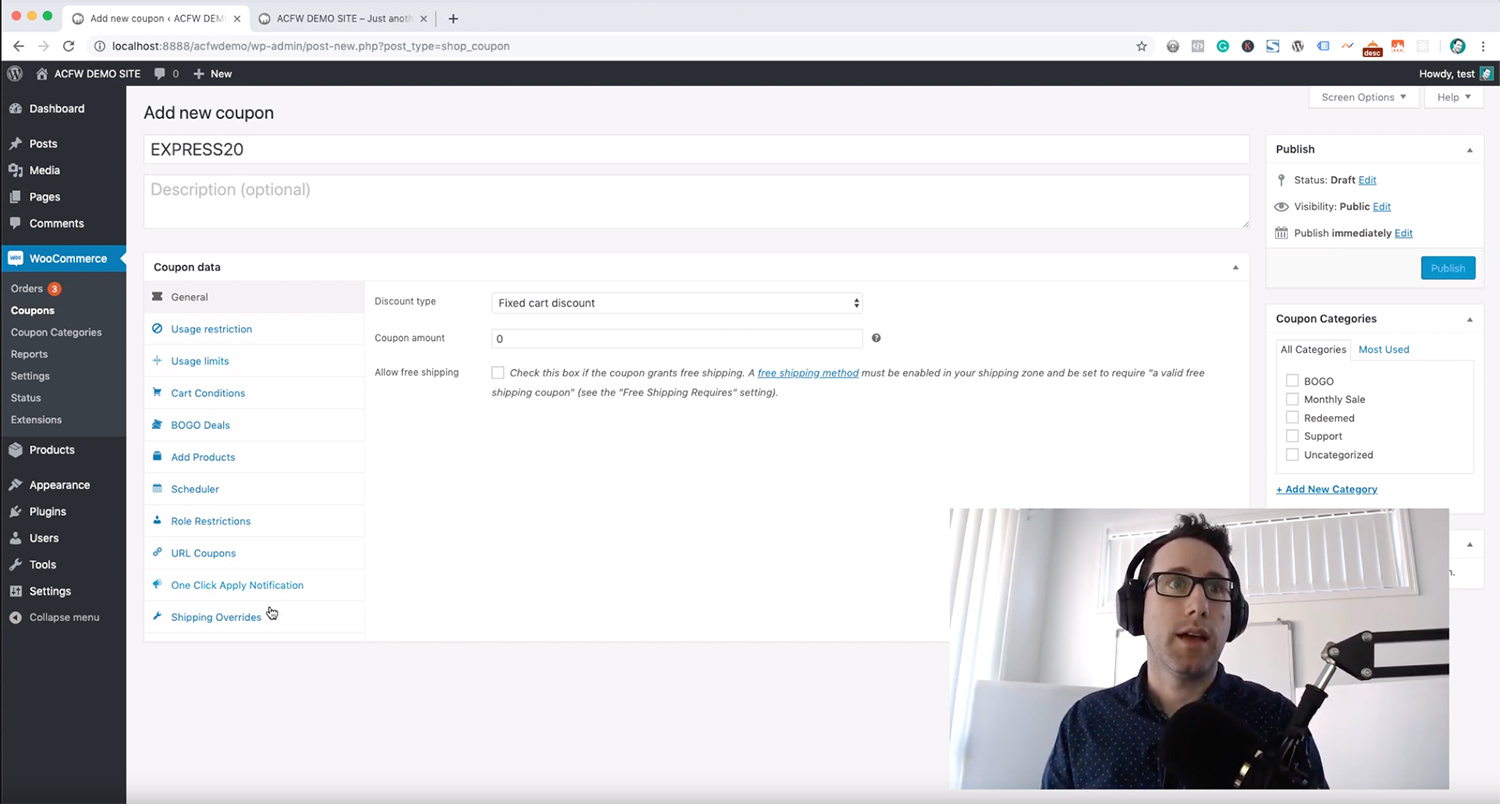
Task: Open the Screen Options dropdown
Action: click(x=1363, y=97)
